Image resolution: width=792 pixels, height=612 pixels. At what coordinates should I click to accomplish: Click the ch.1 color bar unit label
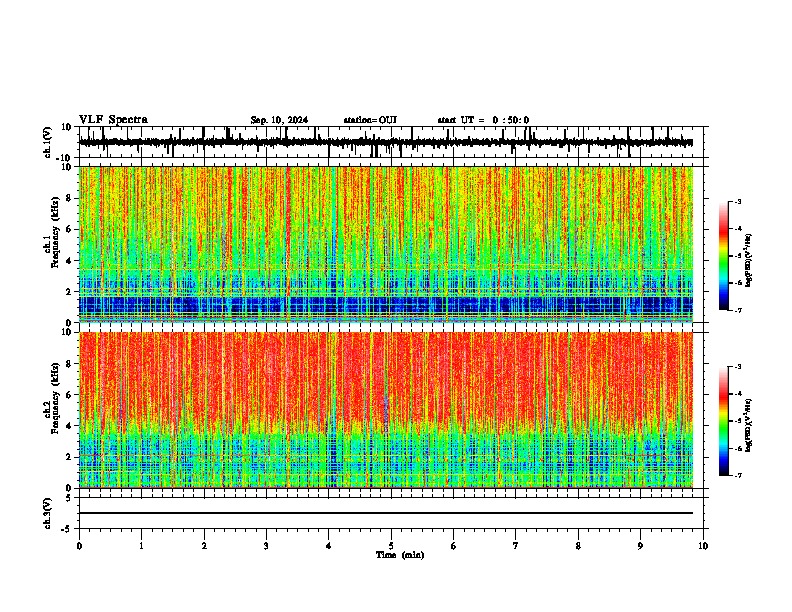pos(748,261)
